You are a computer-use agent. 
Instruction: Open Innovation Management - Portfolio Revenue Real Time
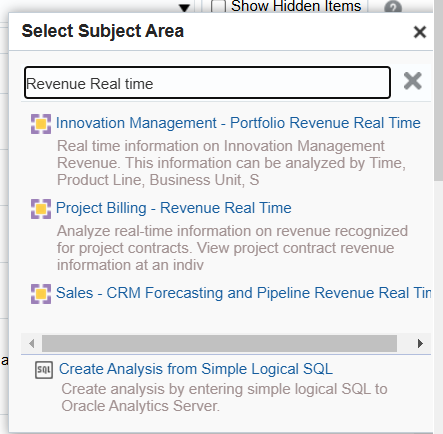point(238,123)
